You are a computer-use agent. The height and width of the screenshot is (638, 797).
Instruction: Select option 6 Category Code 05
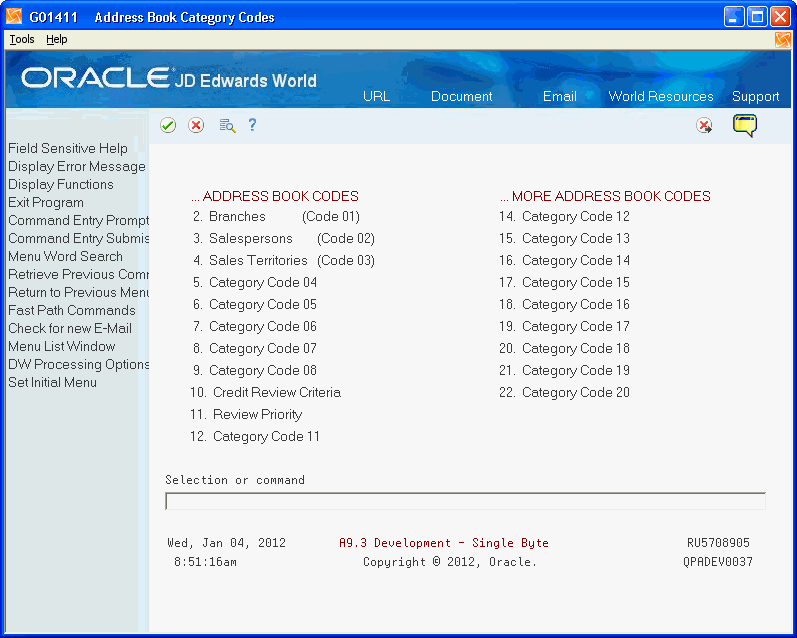(255, 304)
